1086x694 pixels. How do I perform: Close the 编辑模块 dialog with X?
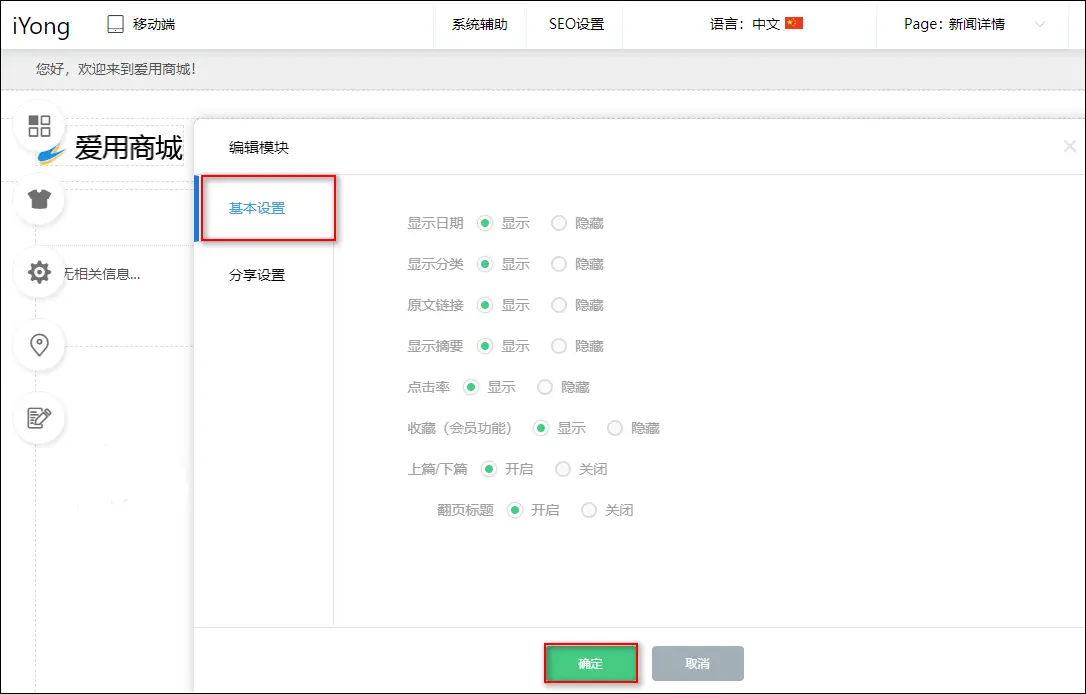tap(1069, 147)
